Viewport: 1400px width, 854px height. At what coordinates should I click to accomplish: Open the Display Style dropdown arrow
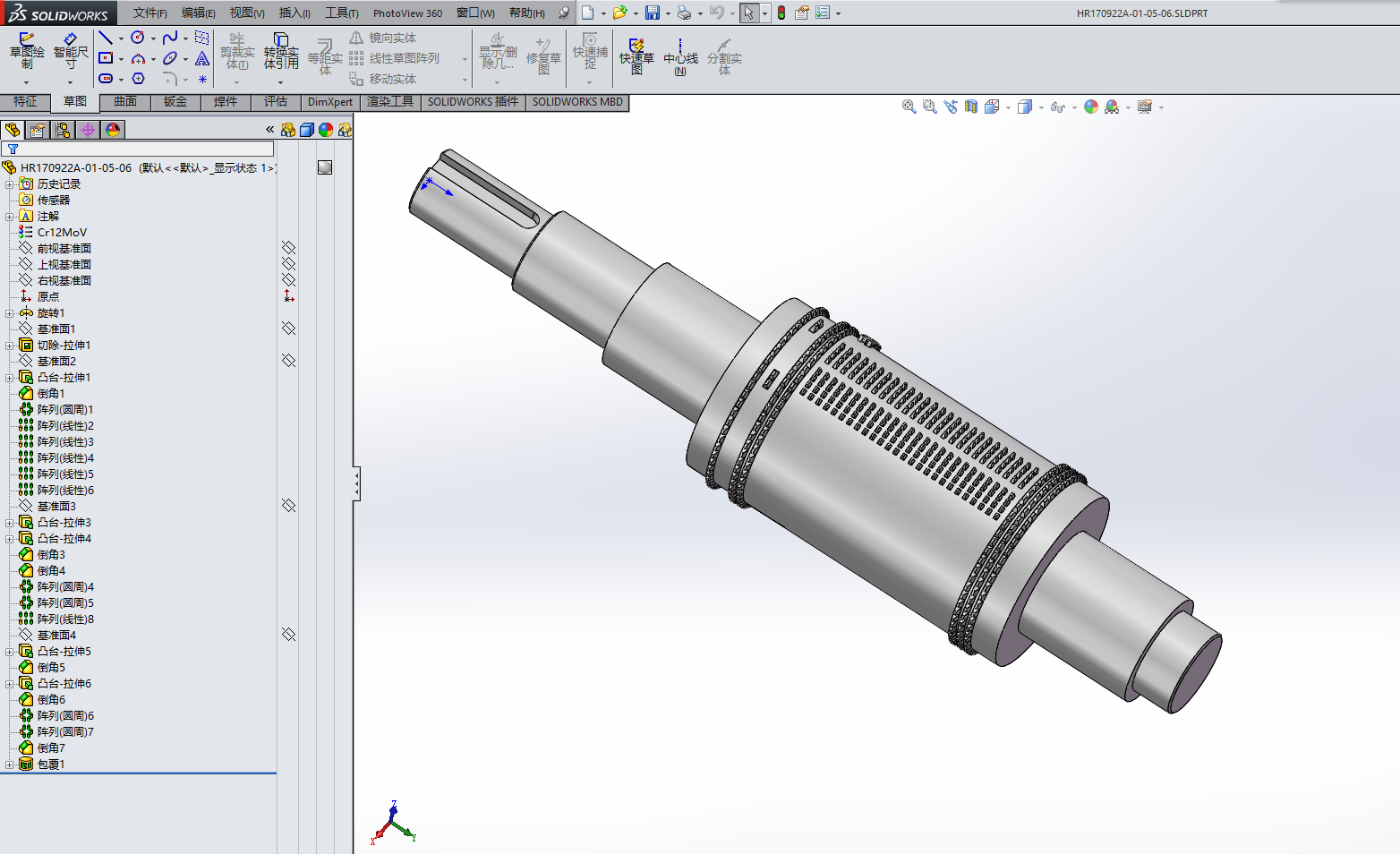[x=1041, y=107]
